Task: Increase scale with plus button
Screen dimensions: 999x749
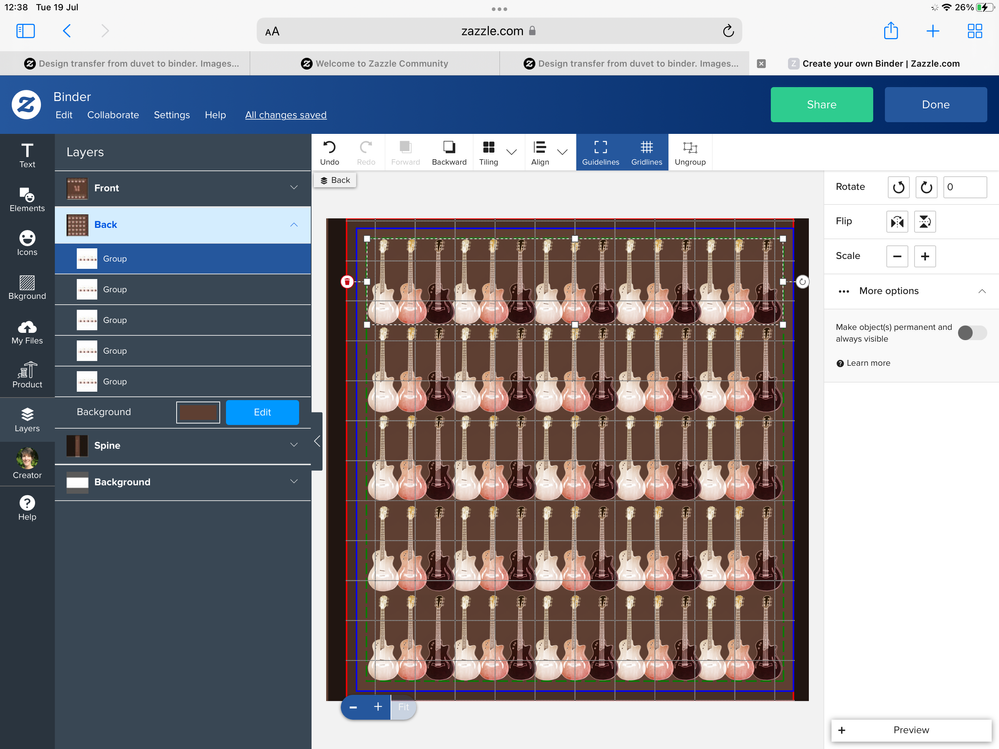Action: point(924,256)
